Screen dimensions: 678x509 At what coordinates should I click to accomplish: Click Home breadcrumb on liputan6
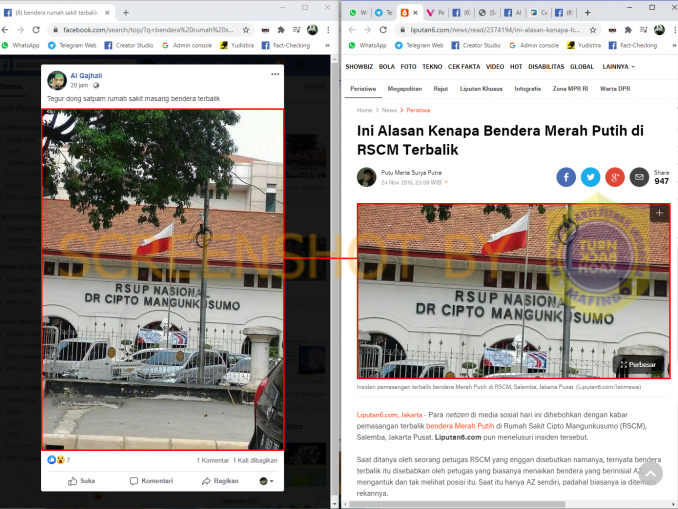pos(365,110)
